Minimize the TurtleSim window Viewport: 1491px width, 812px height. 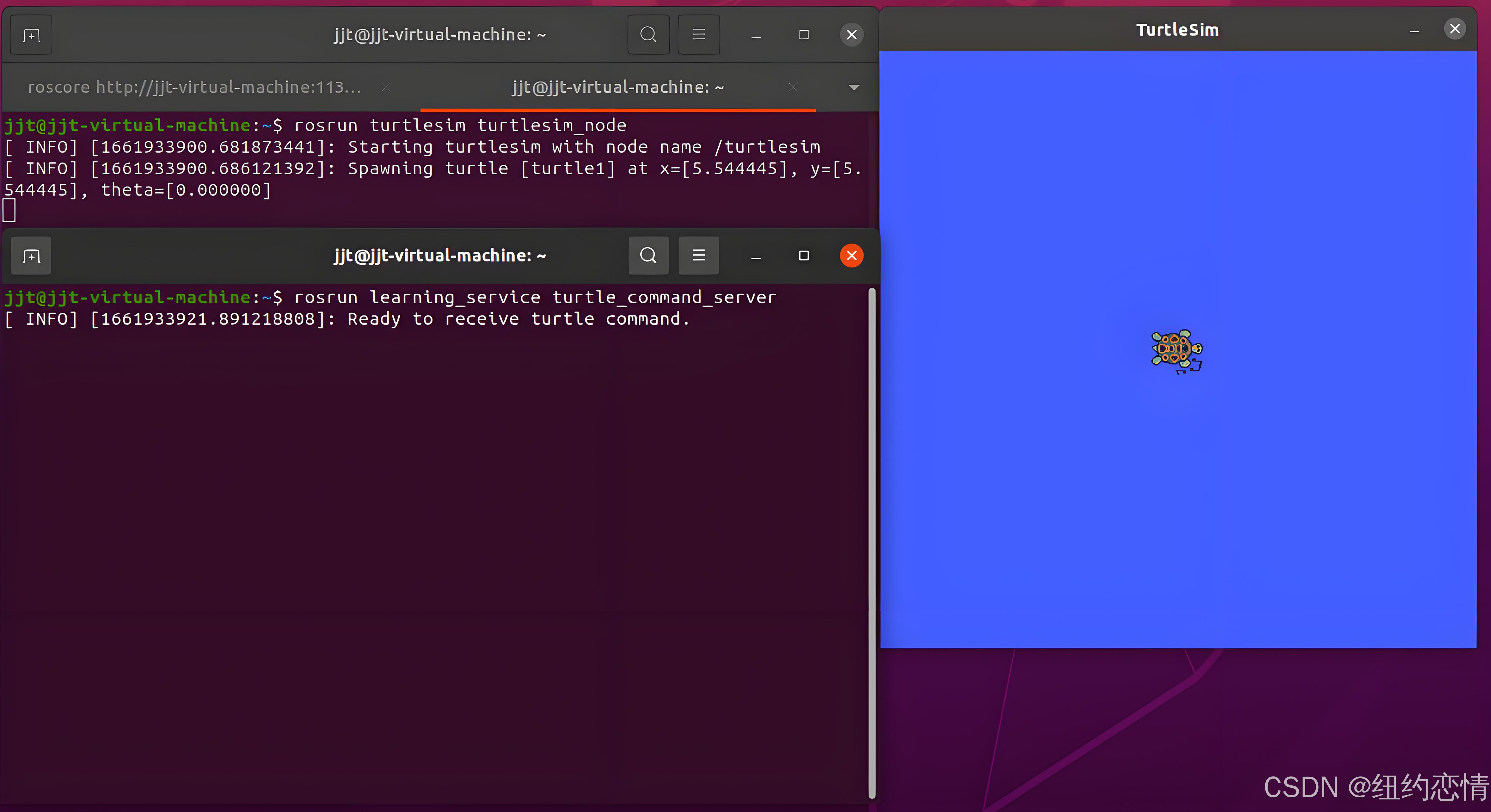pos(1414,30)
